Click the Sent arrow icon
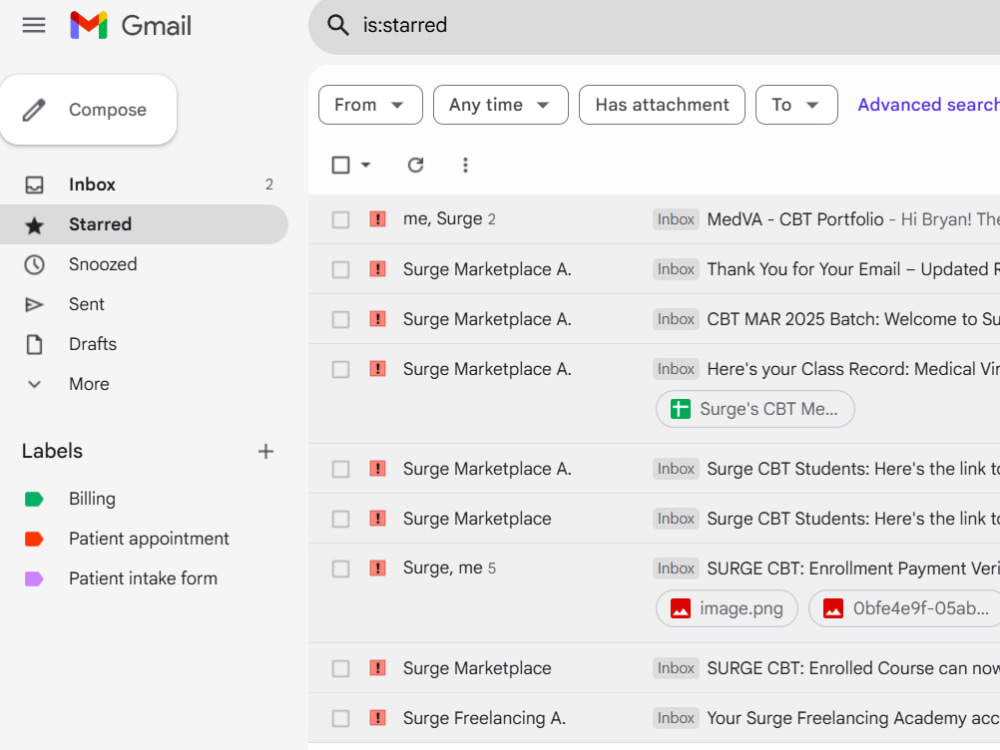This screenshot has height=750, width=1000. click(34, 305)
